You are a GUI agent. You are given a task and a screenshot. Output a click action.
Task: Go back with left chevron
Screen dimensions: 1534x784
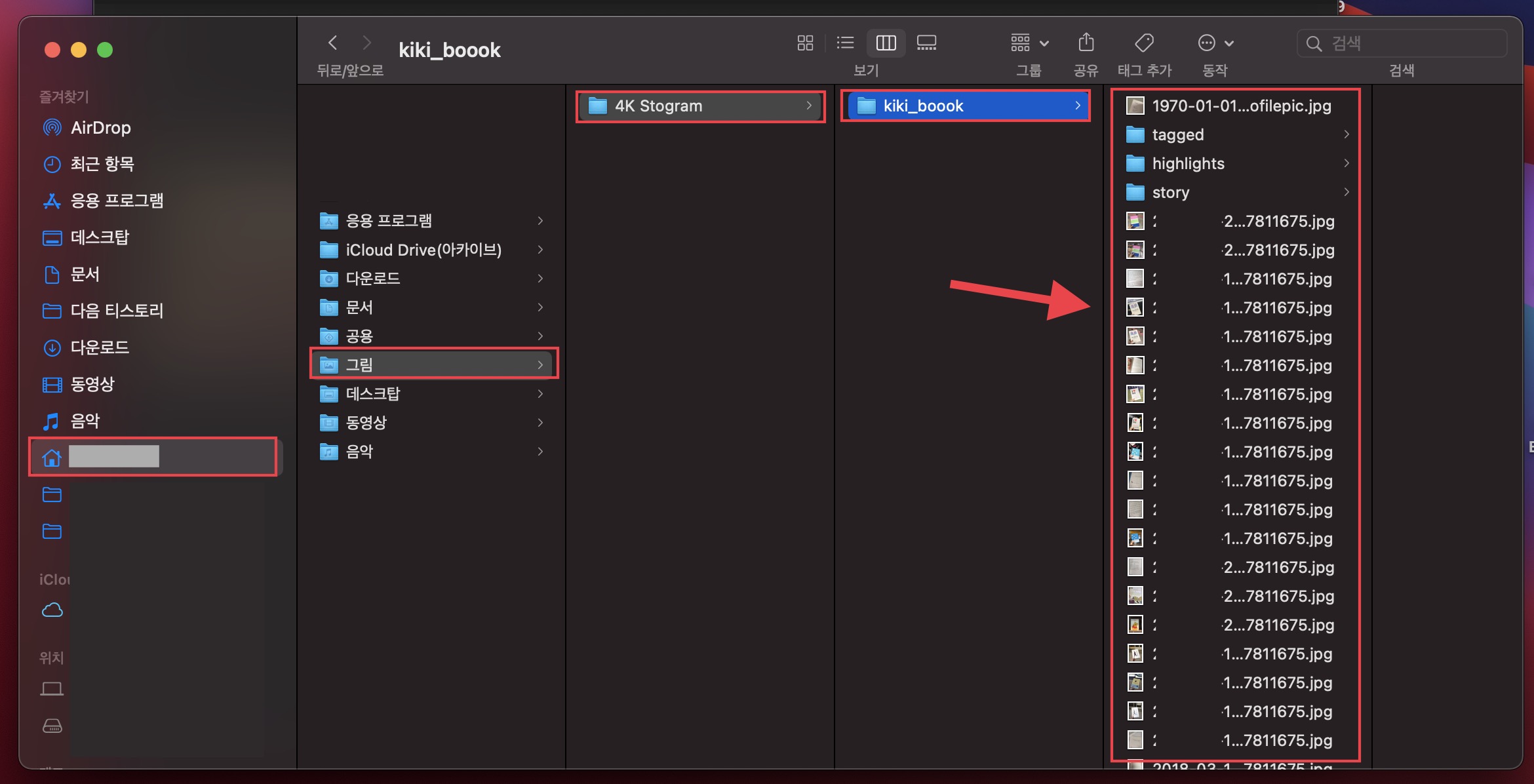pos(333,43)
